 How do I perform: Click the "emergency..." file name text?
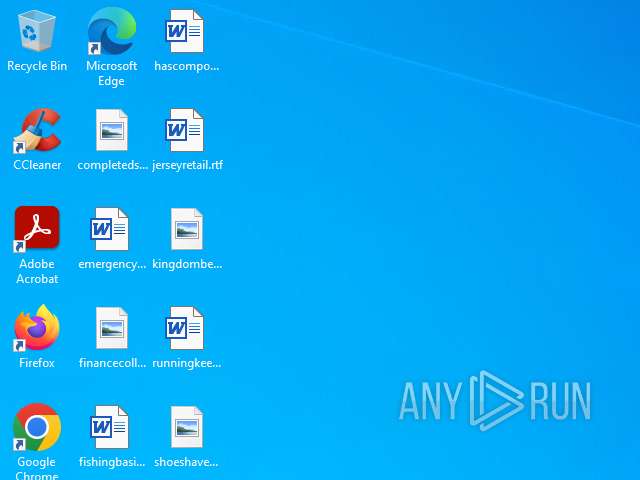(112, 264)
